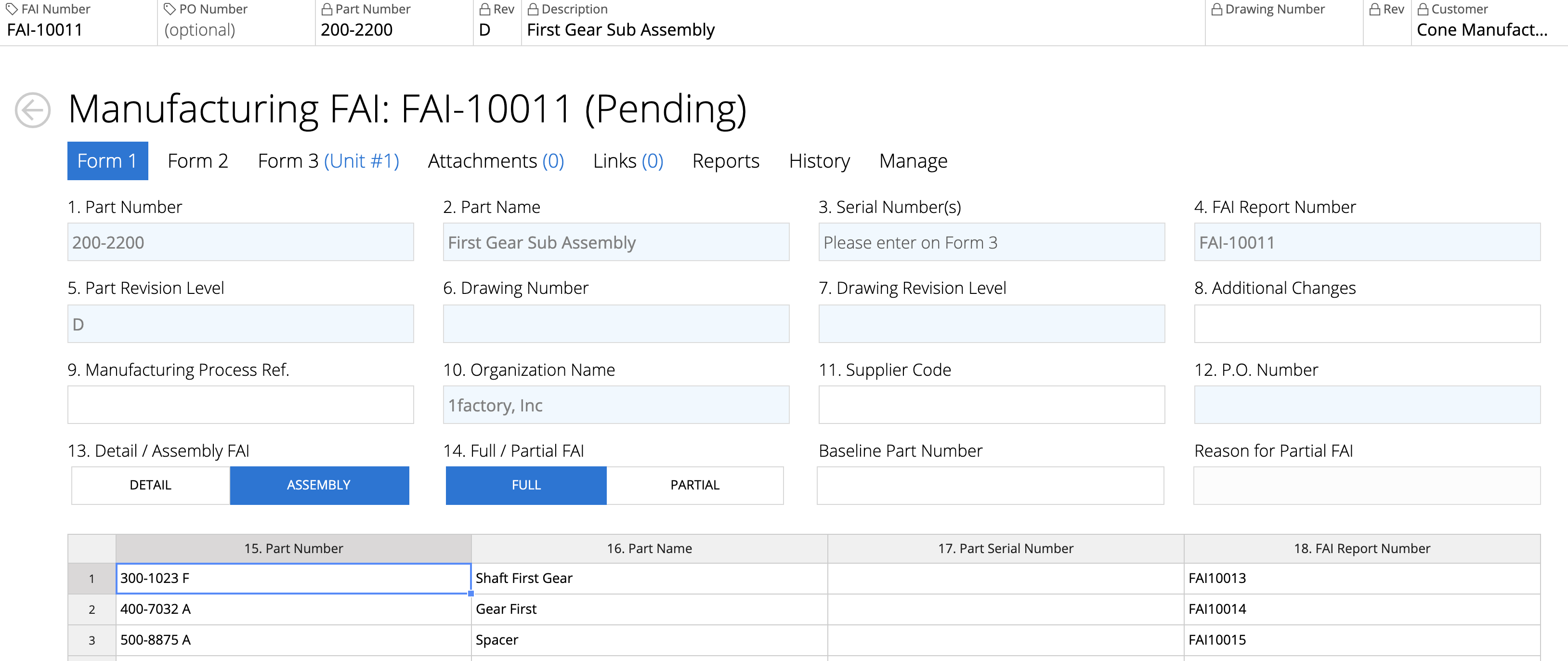1568x661 pixels.
Task: Click the empty serial number cell for Gear First
Action: (1006, 609)
